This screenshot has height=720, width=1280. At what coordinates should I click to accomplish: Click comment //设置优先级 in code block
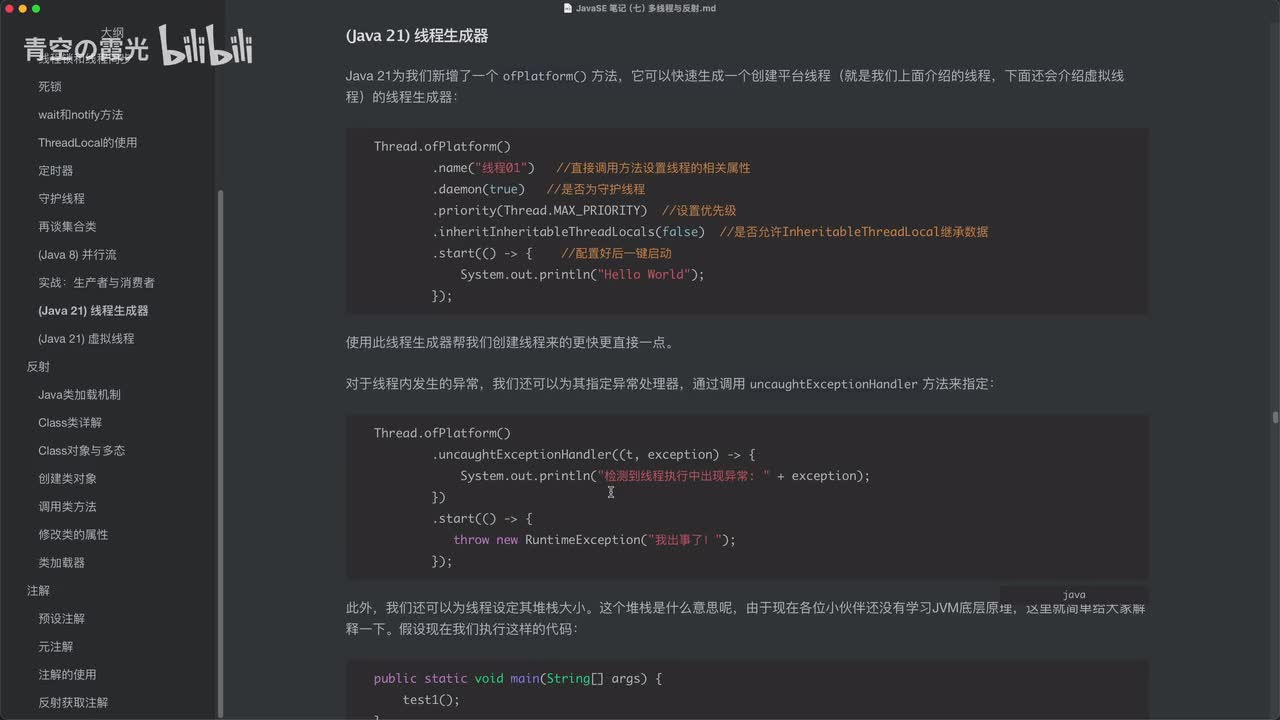click(699, 210)
